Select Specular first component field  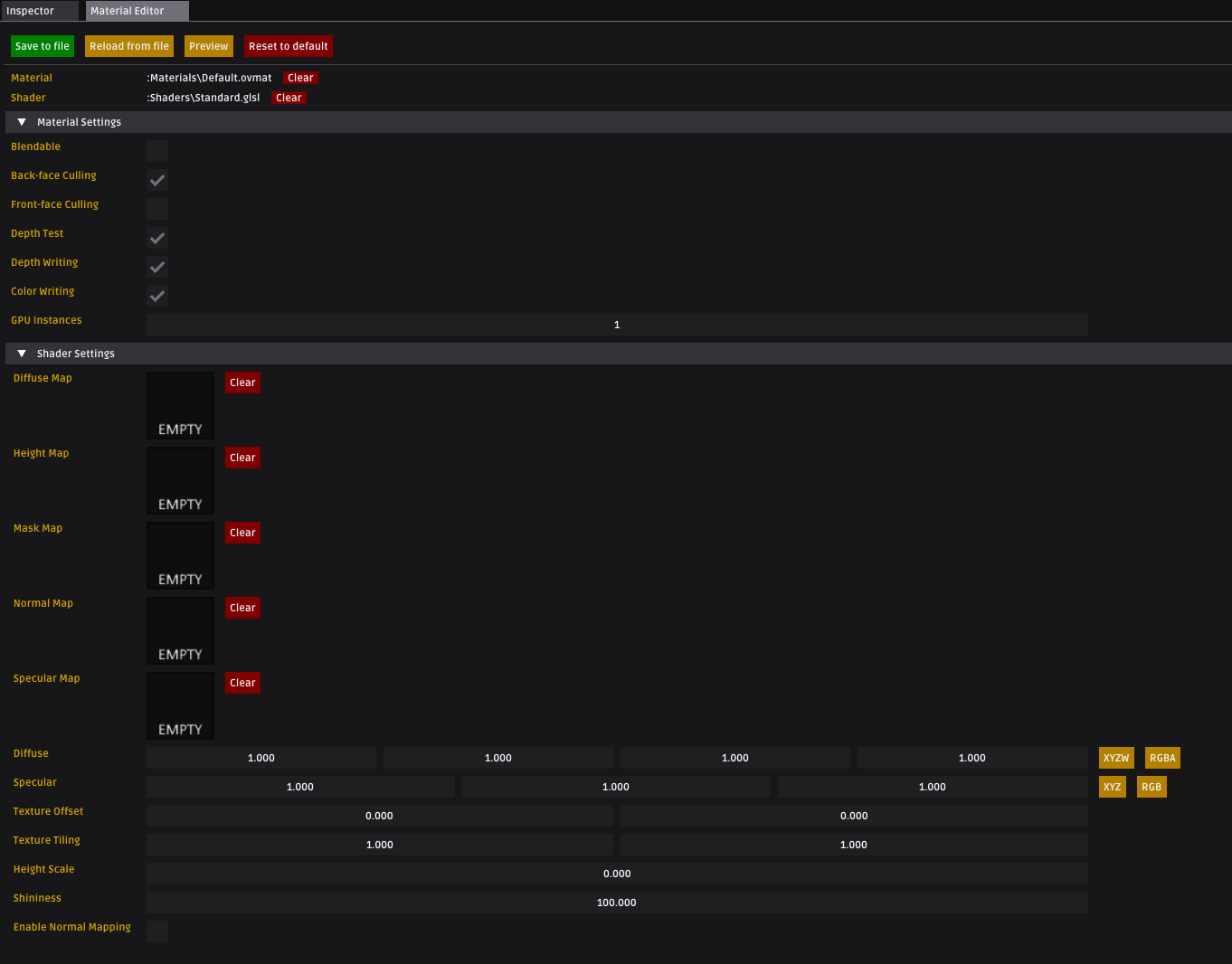click(x=300, y=787)
